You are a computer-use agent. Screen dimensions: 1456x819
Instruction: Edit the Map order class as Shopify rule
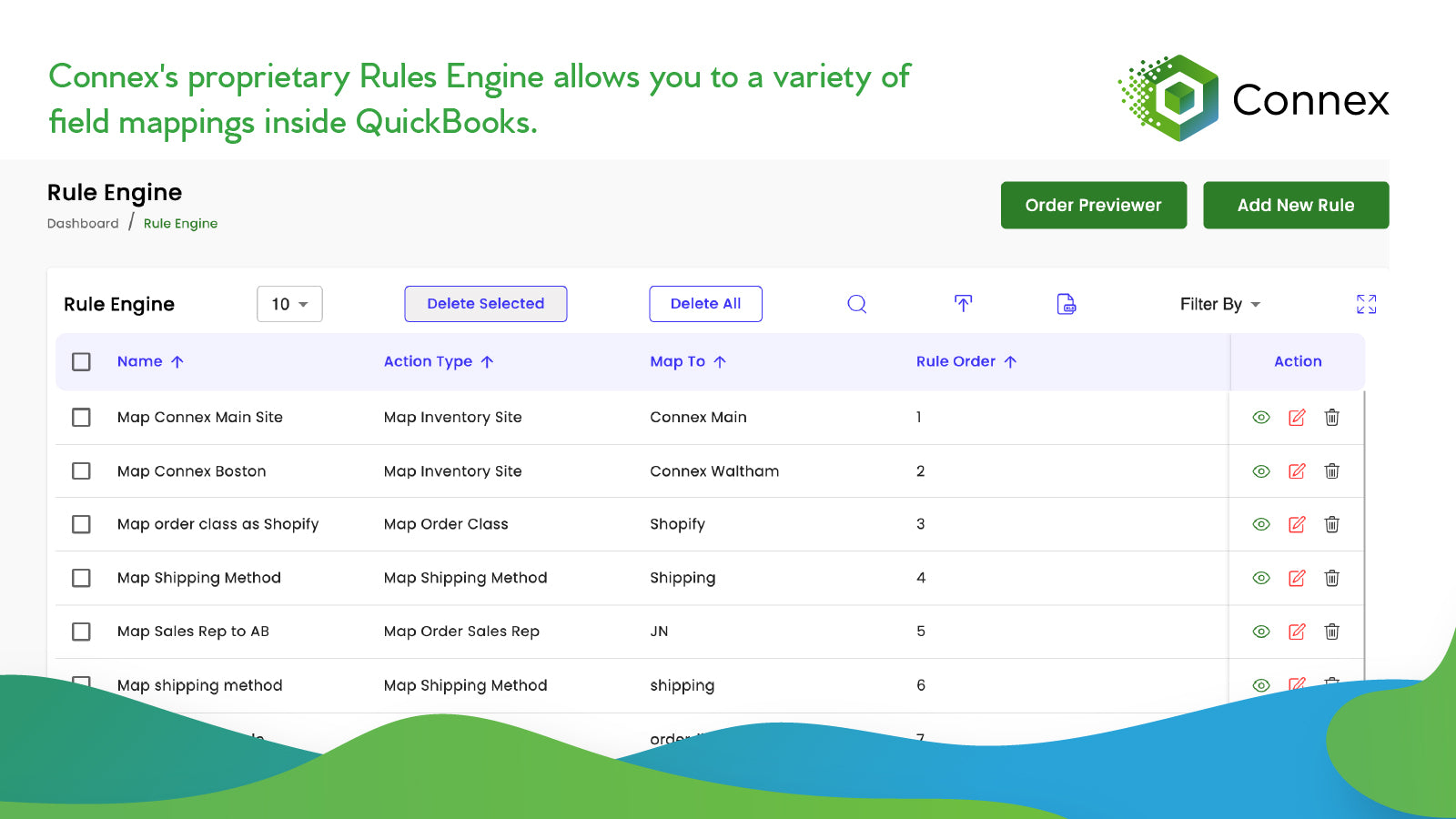click(1296, 524)
